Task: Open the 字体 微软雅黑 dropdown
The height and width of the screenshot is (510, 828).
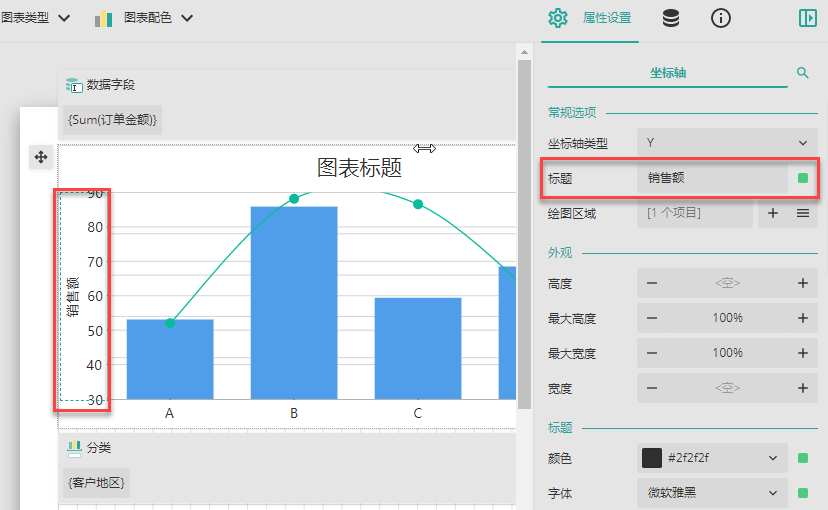Action: click(x=712, y=493)
